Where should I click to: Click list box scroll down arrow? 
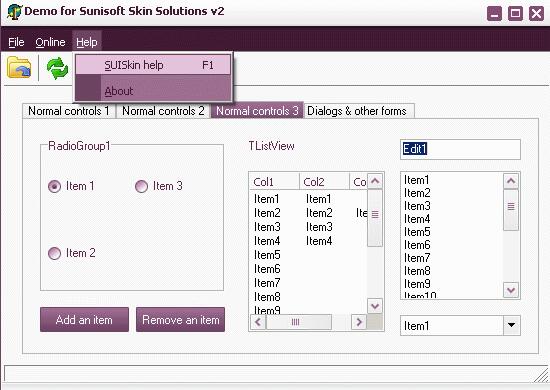tap(511, 290)
